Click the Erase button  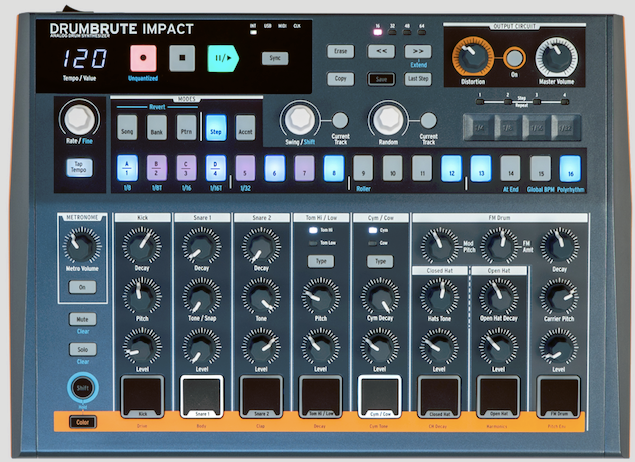tap(341, 51)
